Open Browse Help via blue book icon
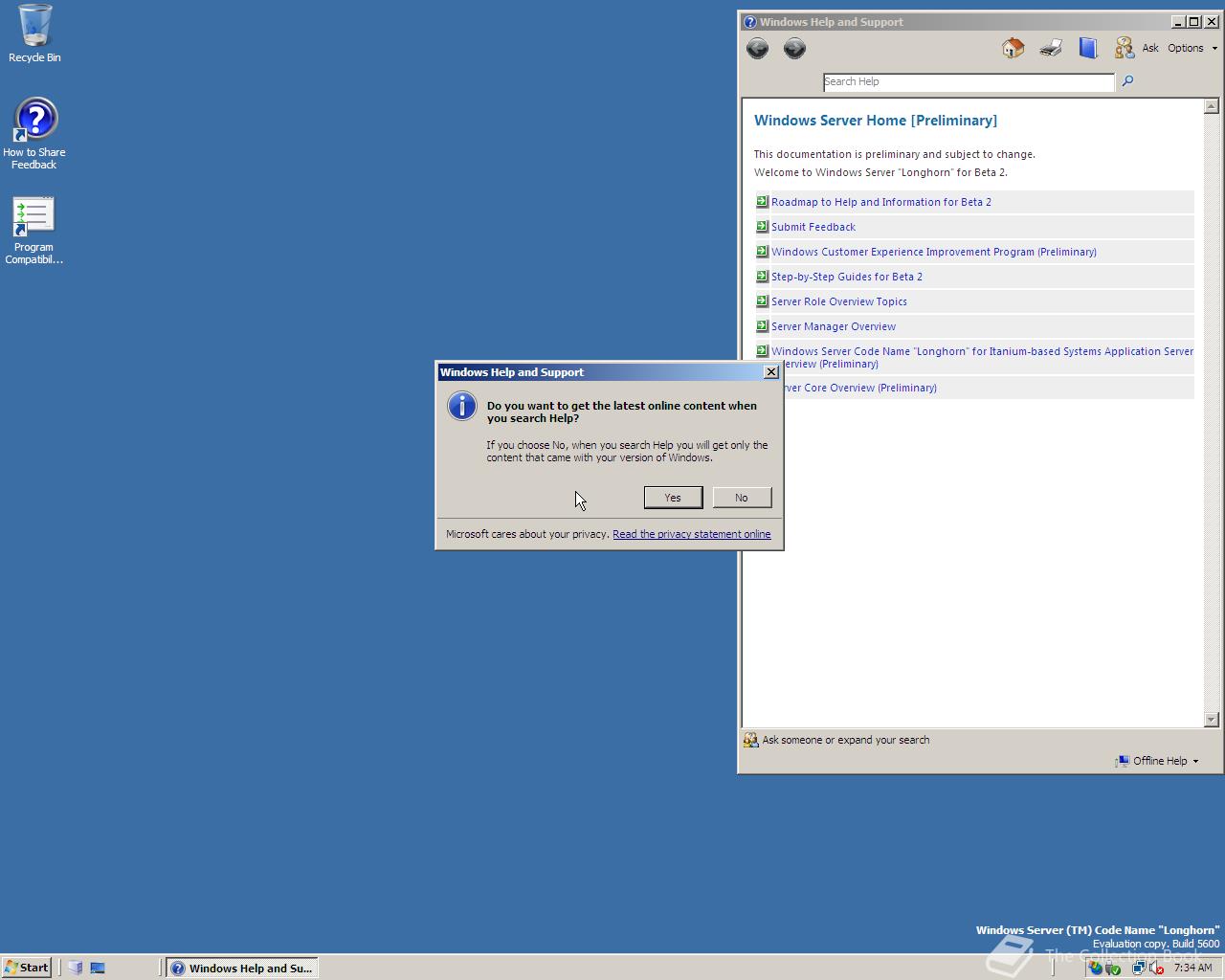Screen dimensions: 1225x980 (x=1088, y=48)
